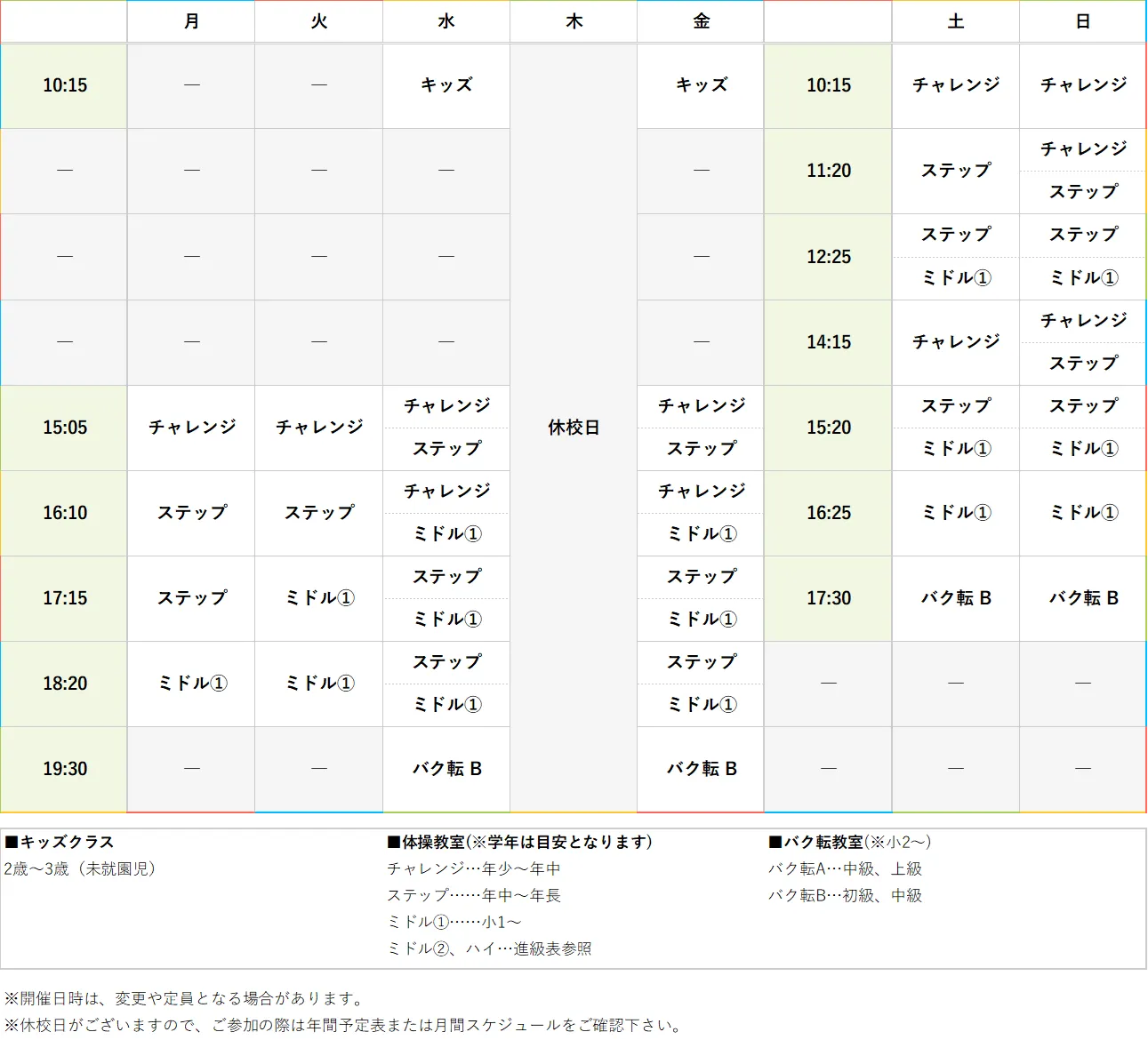Click the 土 day header
Image resolution: width=1148 pixels, height=1040 pixels.
click(955, 21)
